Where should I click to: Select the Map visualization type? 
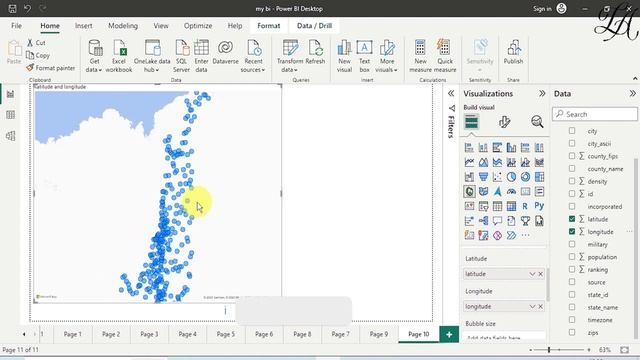pos(469,191)
